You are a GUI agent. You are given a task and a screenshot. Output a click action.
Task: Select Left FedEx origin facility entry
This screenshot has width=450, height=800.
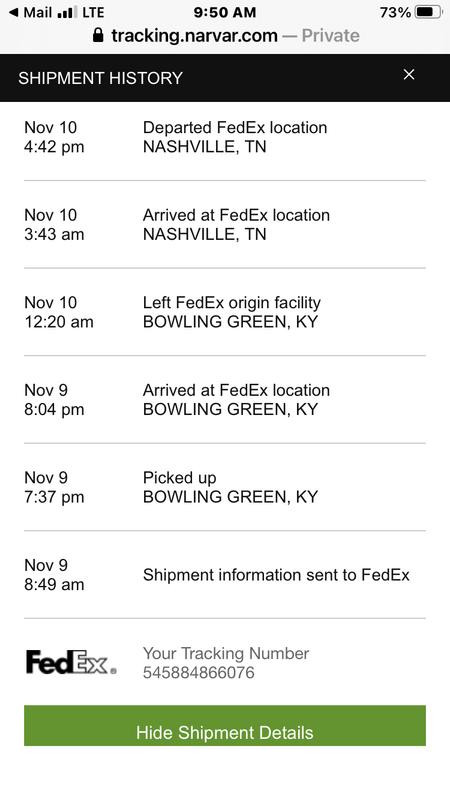(224, 312)
